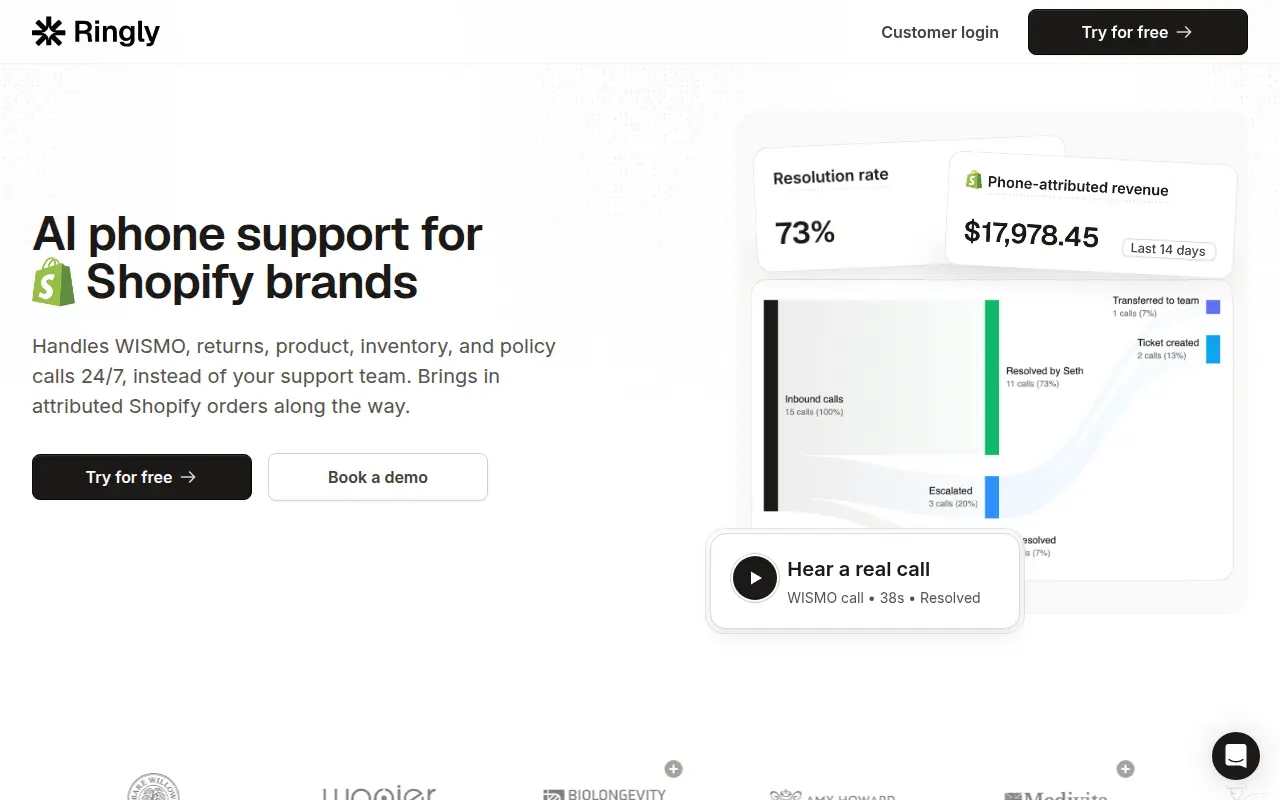The image size is (1280, 800).
Task: Click the blue Escalated bar
Action: [992, 497]
